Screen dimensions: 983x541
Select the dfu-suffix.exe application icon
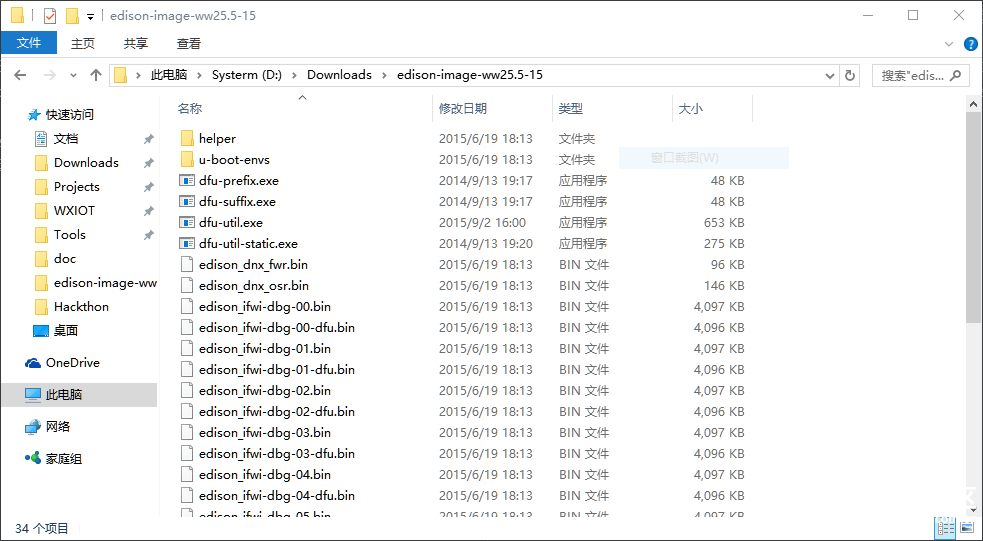point(187,202)
